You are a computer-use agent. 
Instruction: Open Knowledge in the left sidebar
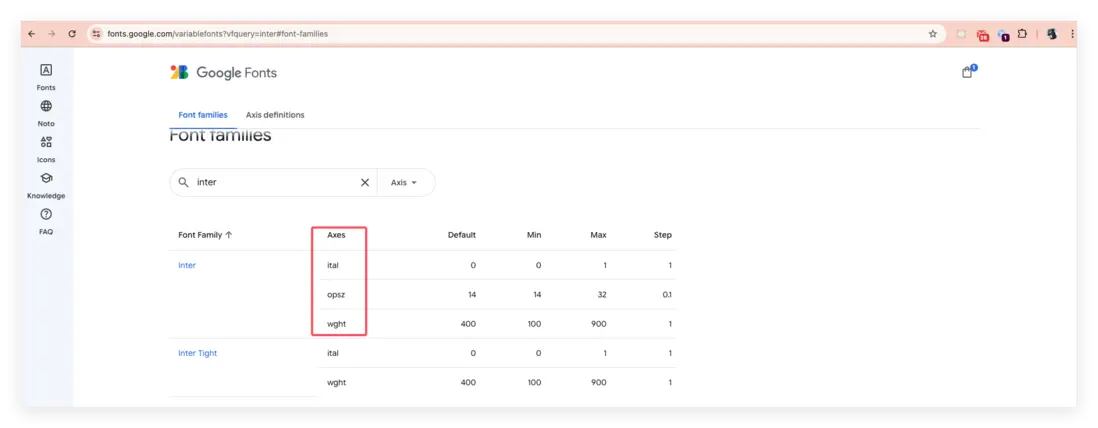(46, 186)
